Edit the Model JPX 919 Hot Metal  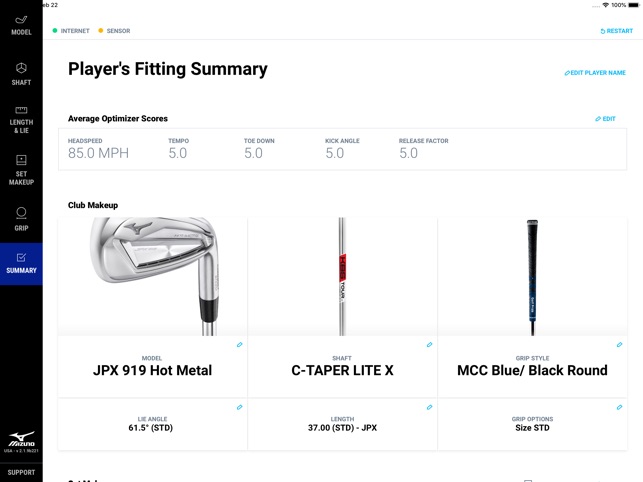[239, 345]
